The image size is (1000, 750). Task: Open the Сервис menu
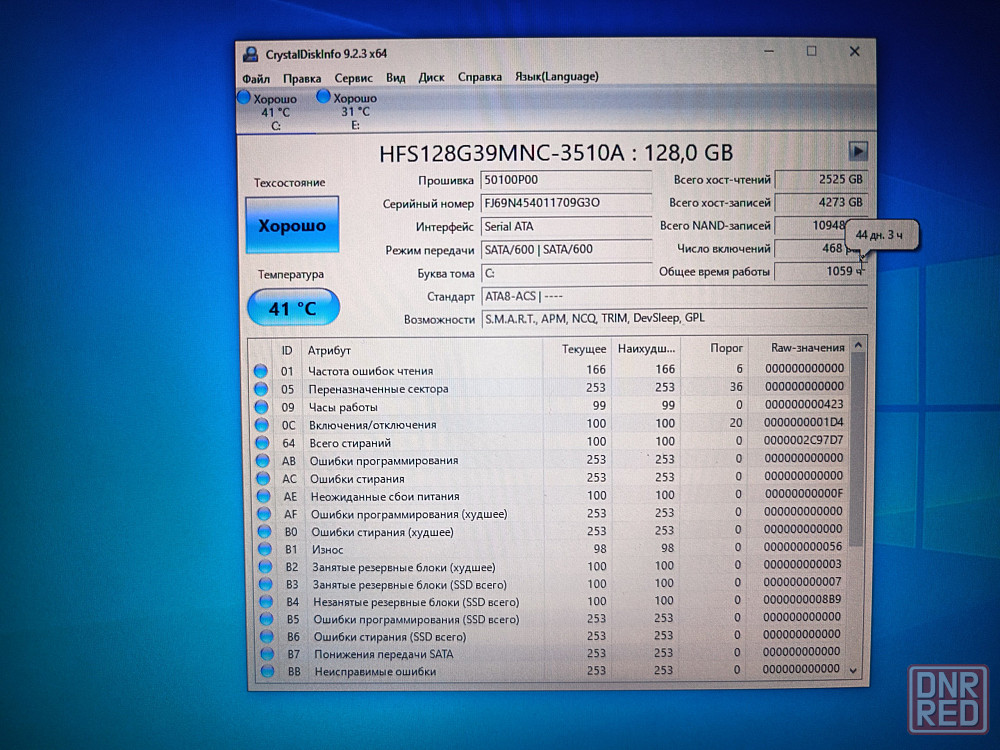pos(353,78)
